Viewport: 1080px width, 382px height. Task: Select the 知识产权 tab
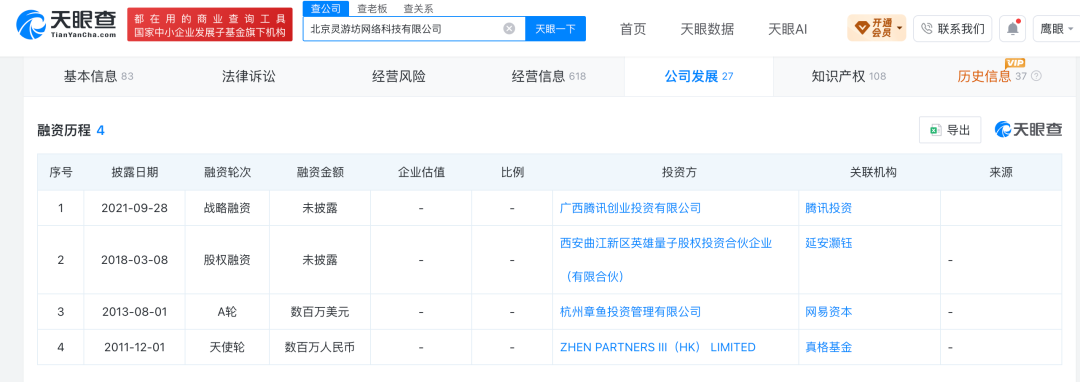[849, 76]
